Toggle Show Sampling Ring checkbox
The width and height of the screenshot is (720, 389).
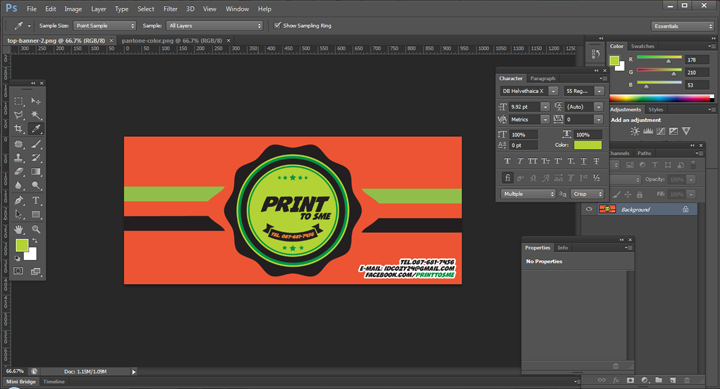(277, 25)
